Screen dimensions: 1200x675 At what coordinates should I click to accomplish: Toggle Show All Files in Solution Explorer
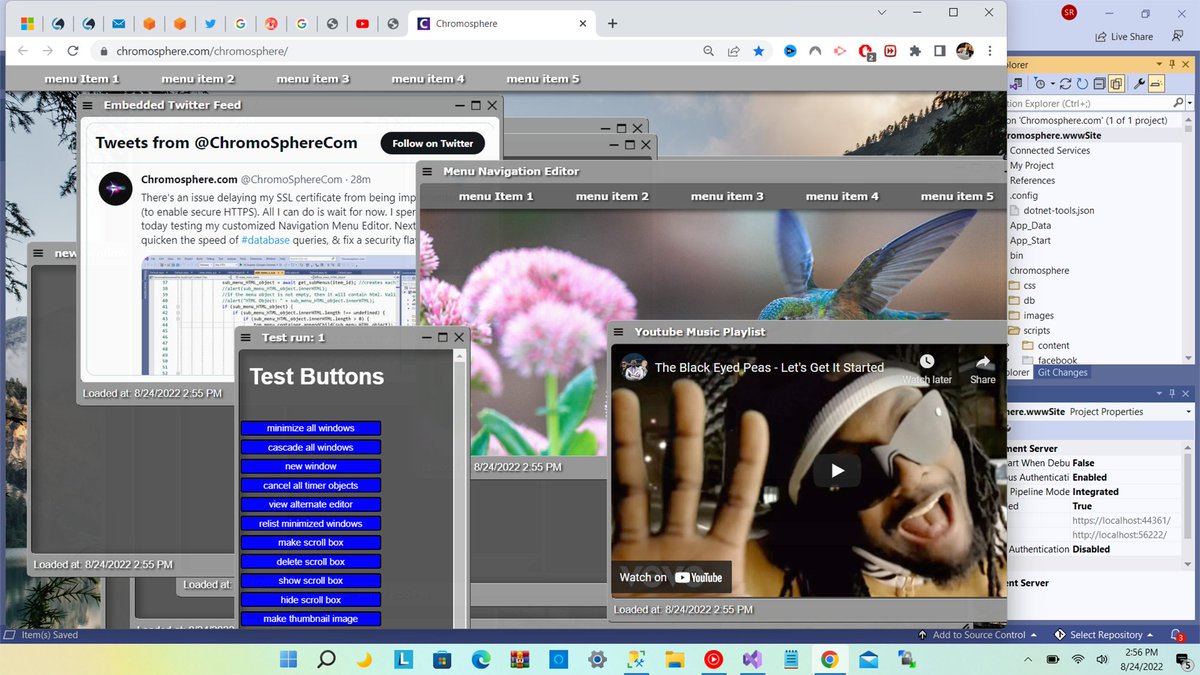pyautogui.click(x=1116, y=84)
